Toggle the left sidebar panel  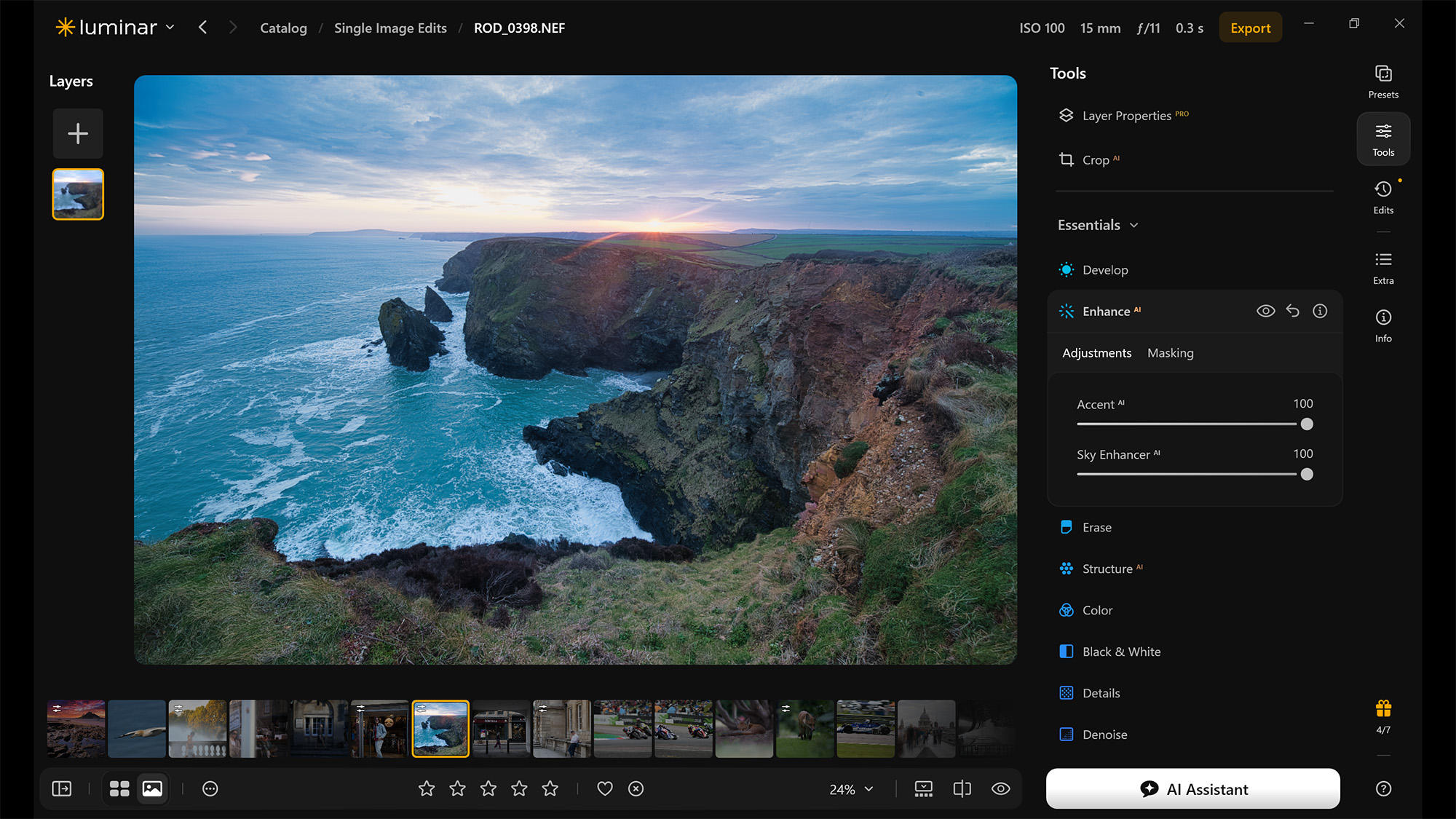pyautogui.click(x=62, y=788)
